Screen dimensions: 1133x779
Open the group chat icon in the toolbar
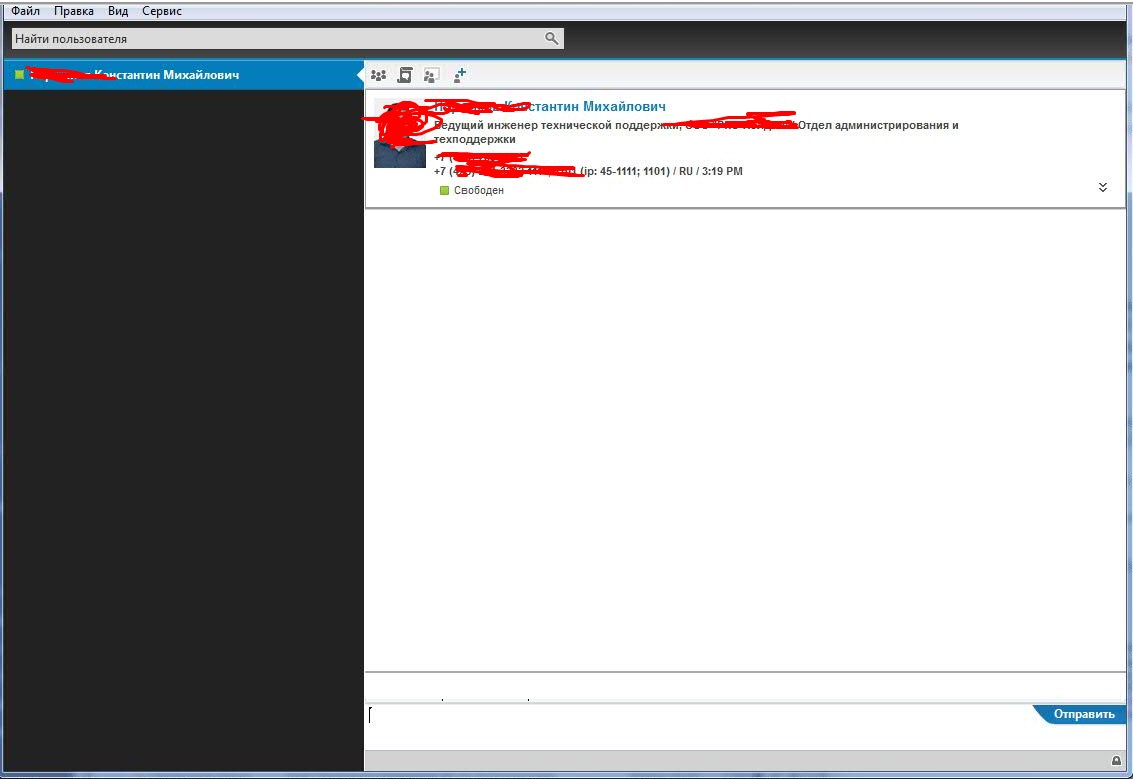tap(378, 74)
